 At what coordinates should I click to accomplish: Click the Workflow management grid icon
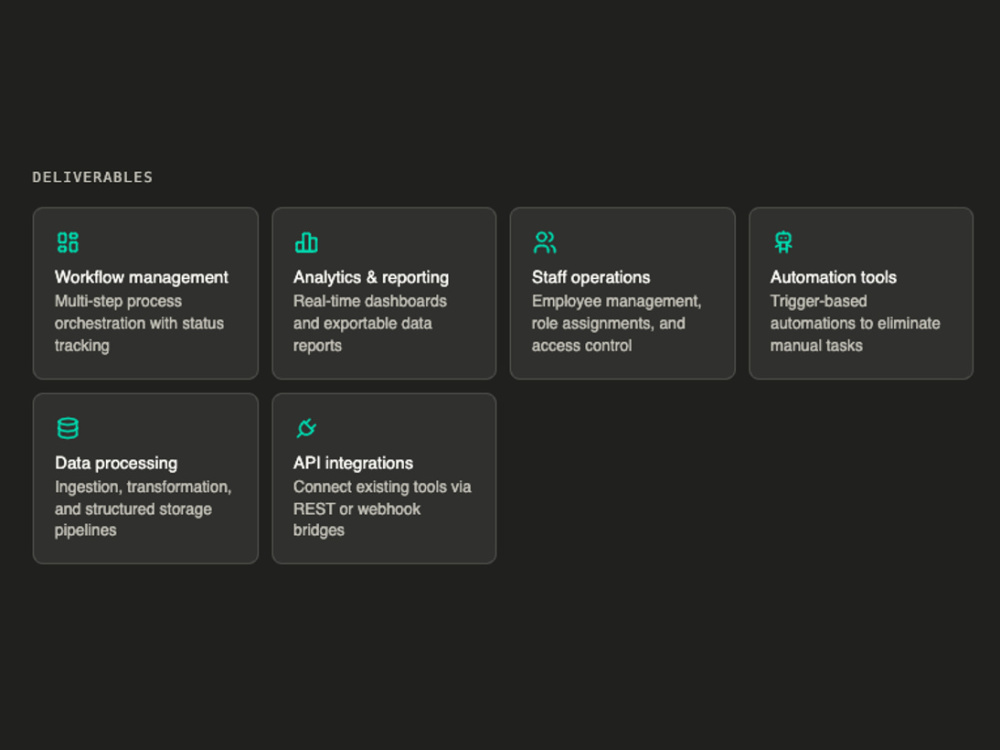point(68,242)
